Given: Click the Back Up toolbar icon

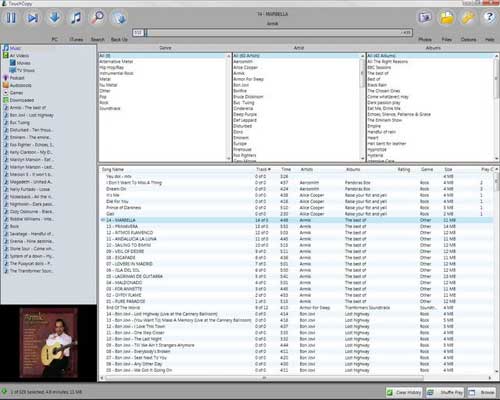Looking at the screenshot, I should pos(119,17).
